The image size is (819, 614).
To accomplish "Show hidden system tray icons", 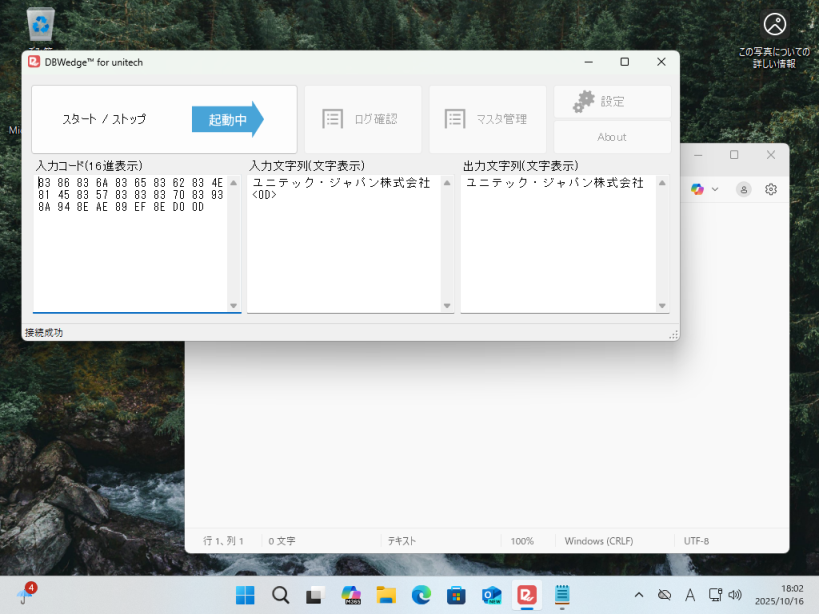I will point(639,595).
